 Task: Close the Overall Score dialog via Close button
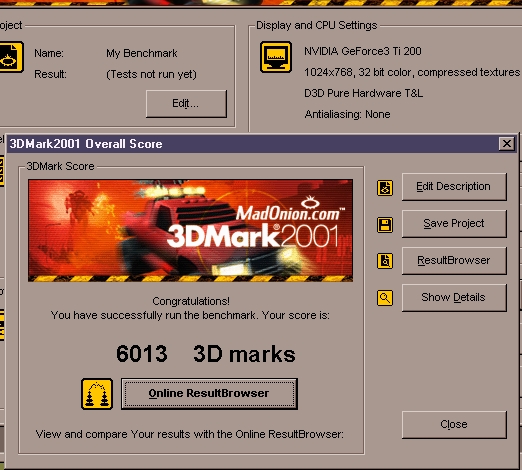coord(454,425)
